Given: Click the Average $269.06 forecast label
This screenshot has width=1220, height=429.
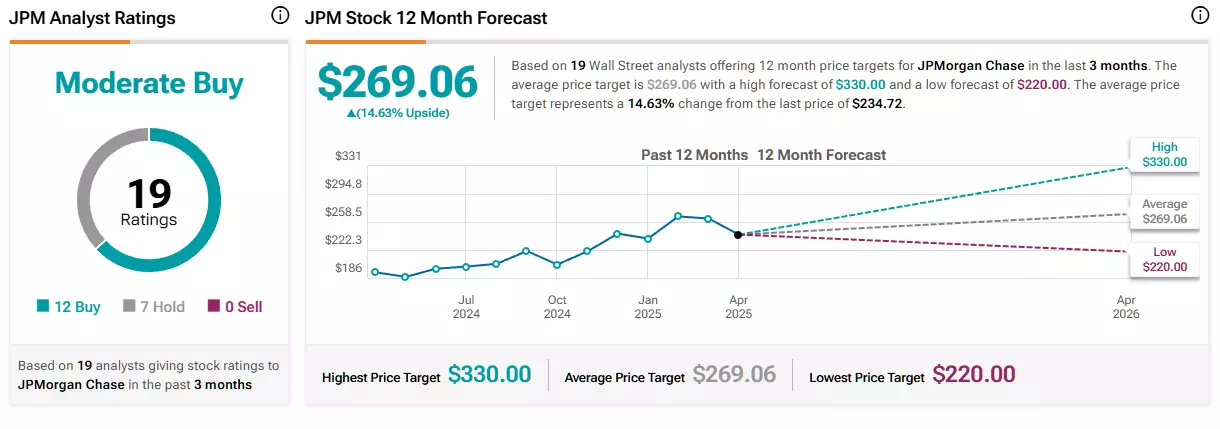Looking at the screenshot, I should click(x=1165, y=211).
